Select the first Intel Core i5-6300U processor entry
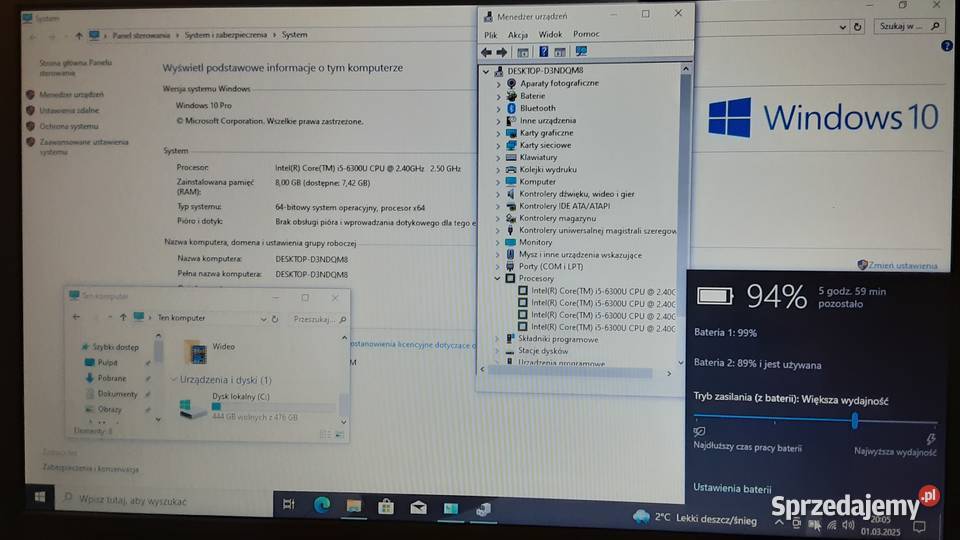The width and height of the screenshot is (960, 540). 603,291
